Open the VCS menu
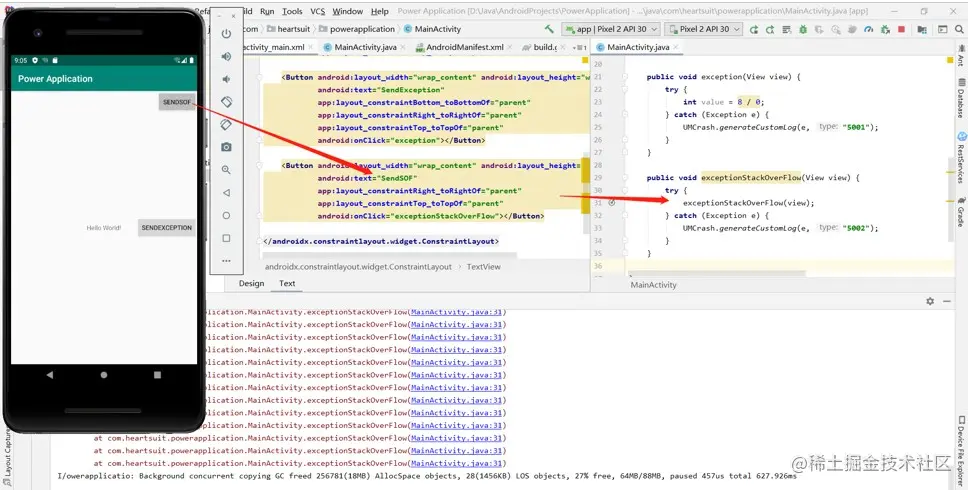The width and height of the screenshot is (968, 490). click(x=317, y=11)
